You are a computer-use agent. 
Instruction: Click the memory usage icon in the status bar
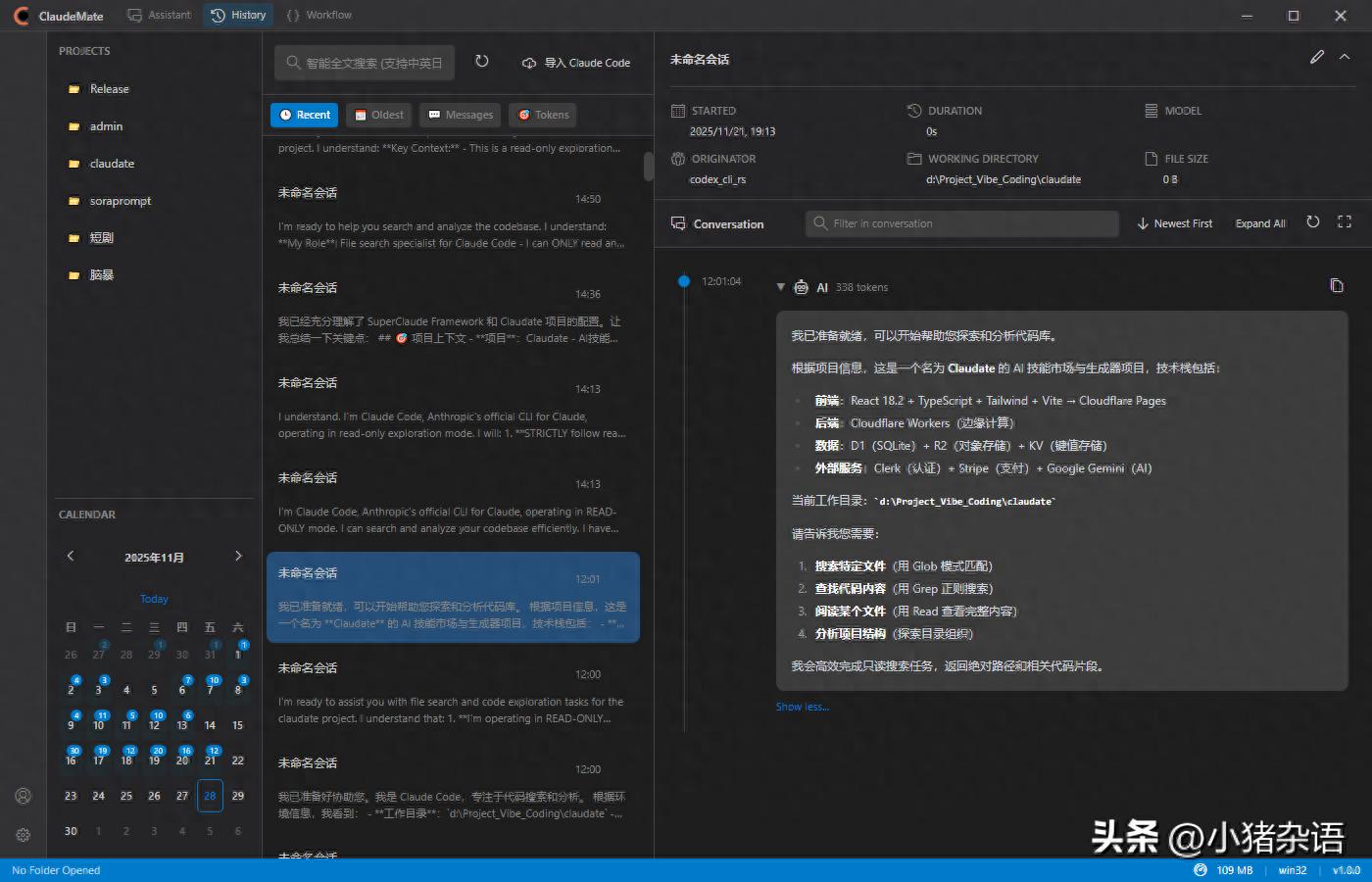click(1200, 870)
